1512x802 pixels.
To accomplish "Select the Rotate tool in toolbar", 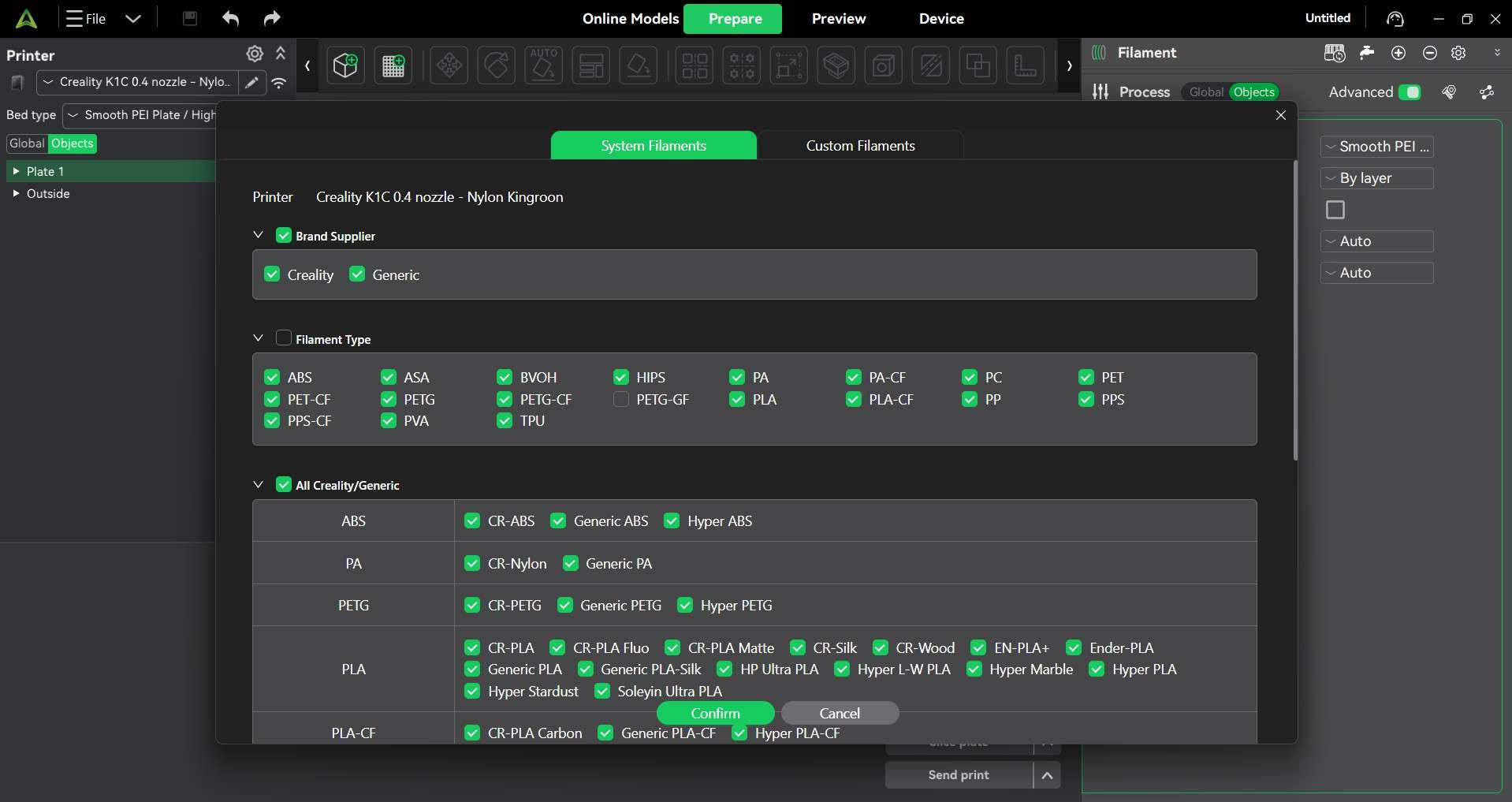I will (497, 65).
